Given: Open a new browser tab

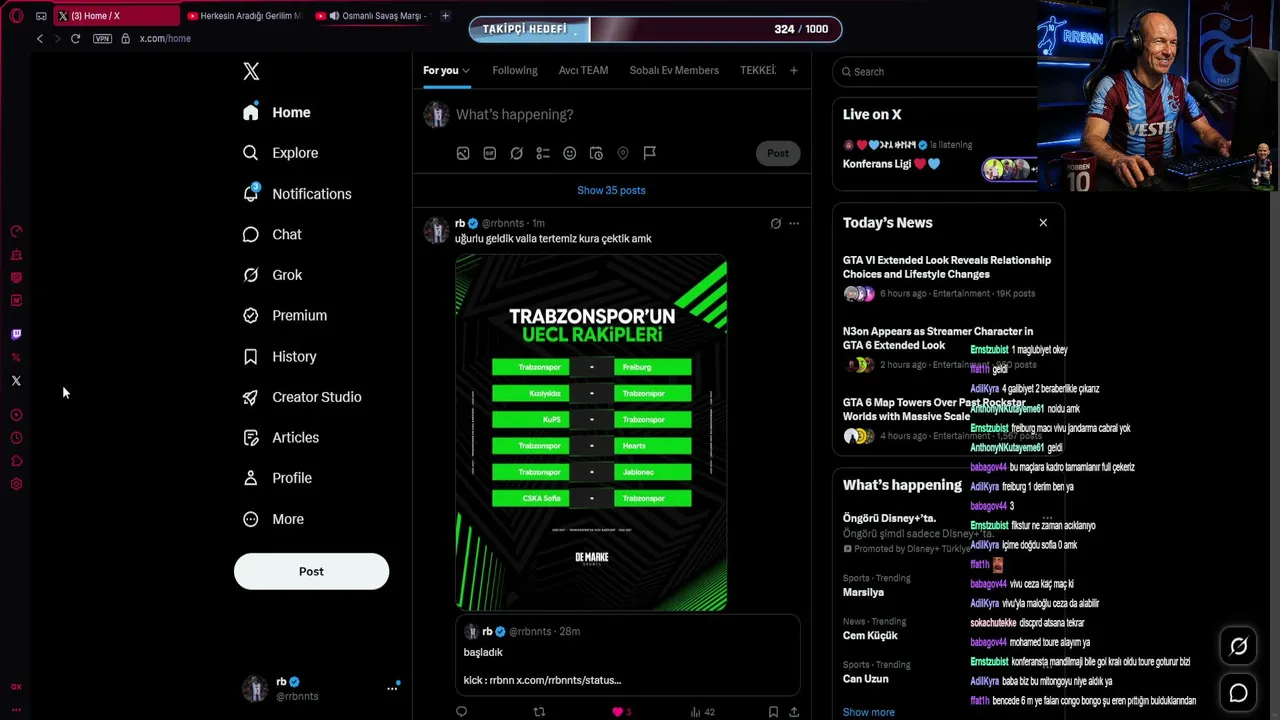Looking at the screenshot, I should point(445,16).
